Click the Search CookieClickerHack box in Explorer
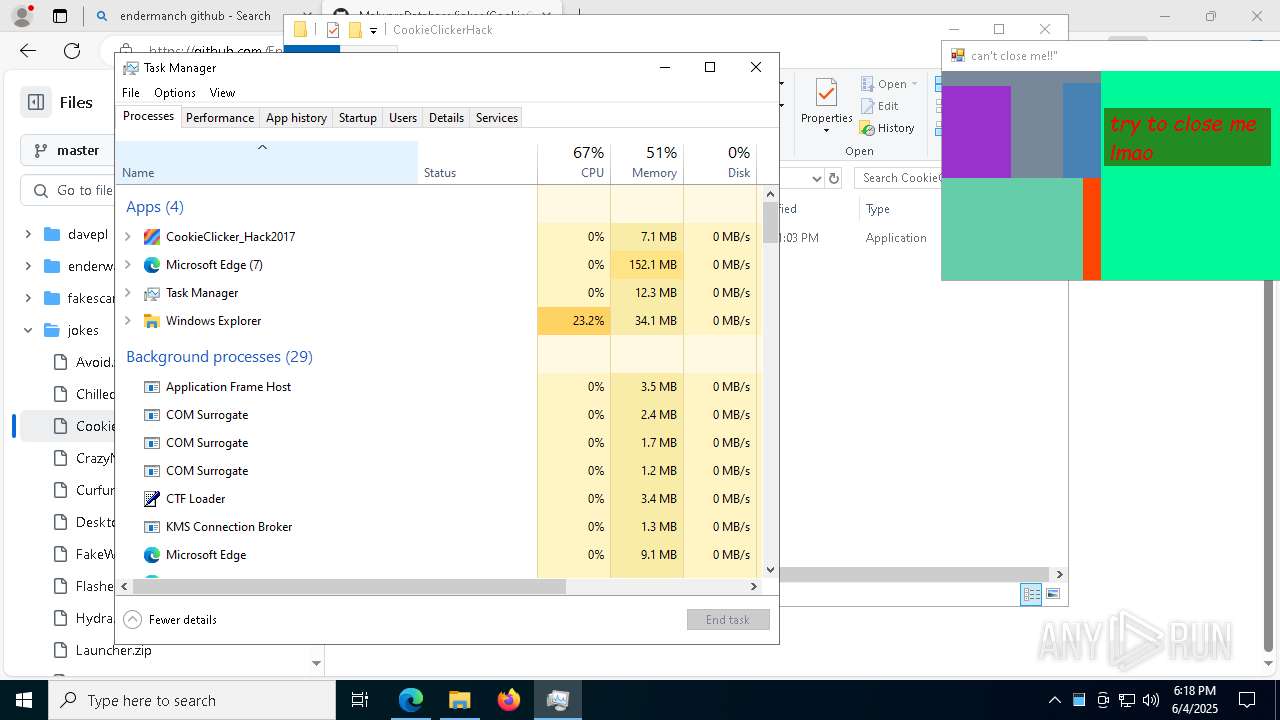The image size is (1280, 720). [x=900, y=178]
